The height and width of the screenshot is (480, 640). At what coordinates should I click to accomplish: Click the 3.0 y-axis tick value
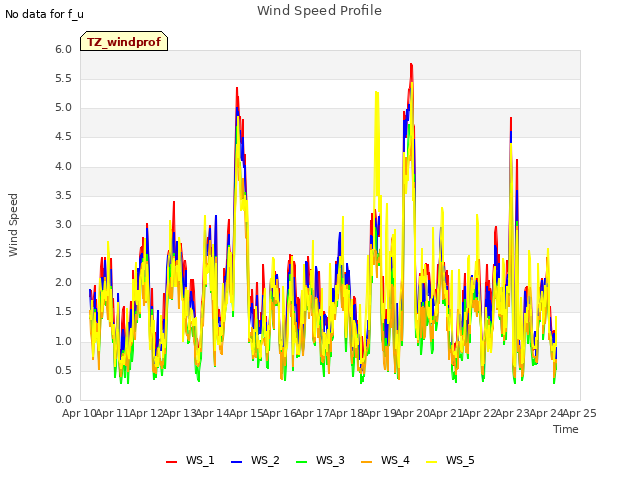[x=63, y=224]
